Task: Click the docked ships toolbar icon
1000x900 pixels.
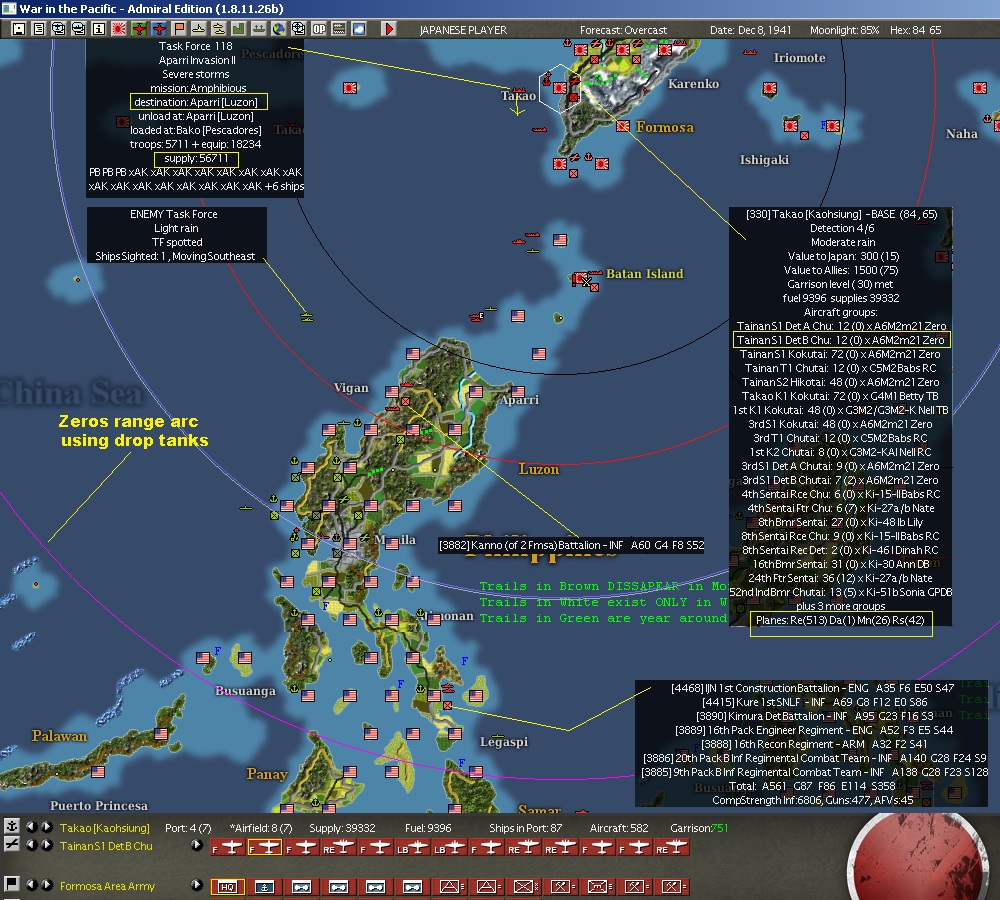Action: click(258, 29)
